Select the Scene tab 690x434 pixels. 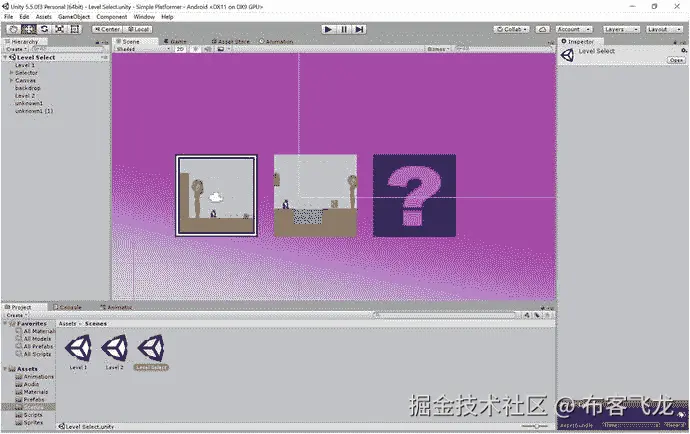point(128,41)
